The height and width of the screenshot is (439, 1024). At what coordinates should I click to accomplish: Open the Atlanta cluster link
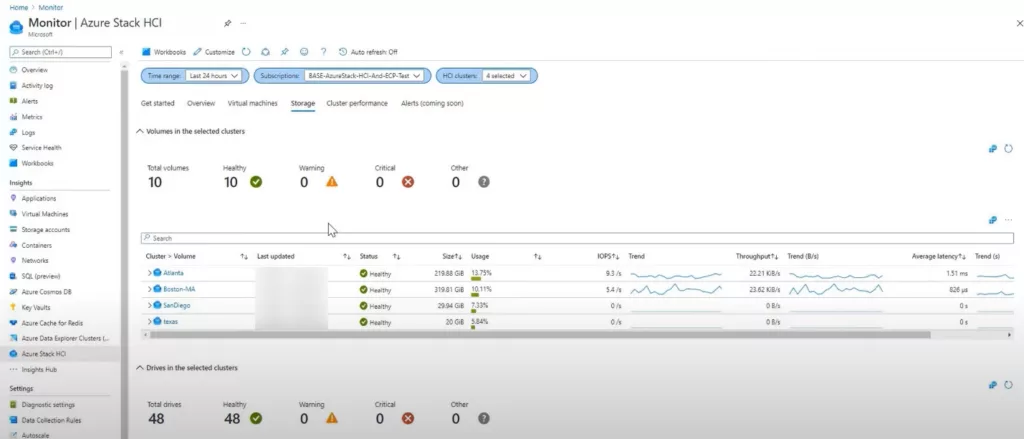click(x=173, y=273)
